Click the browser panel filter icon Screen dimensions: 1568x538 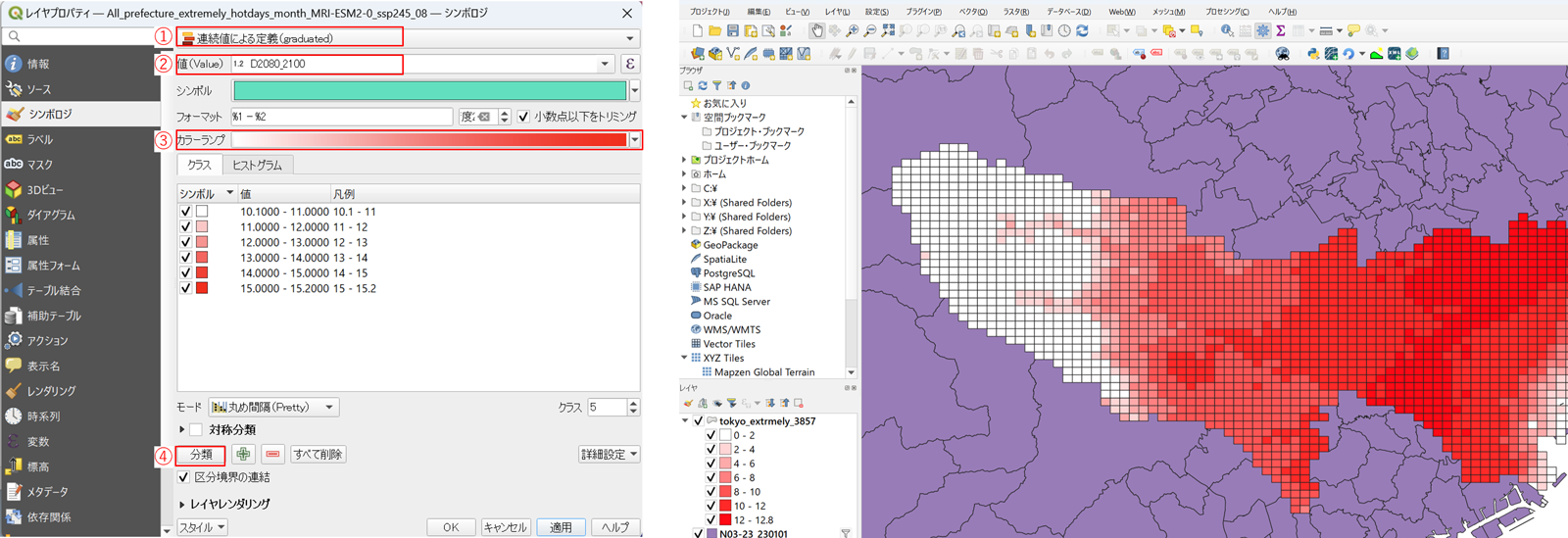tap(716, 86)
